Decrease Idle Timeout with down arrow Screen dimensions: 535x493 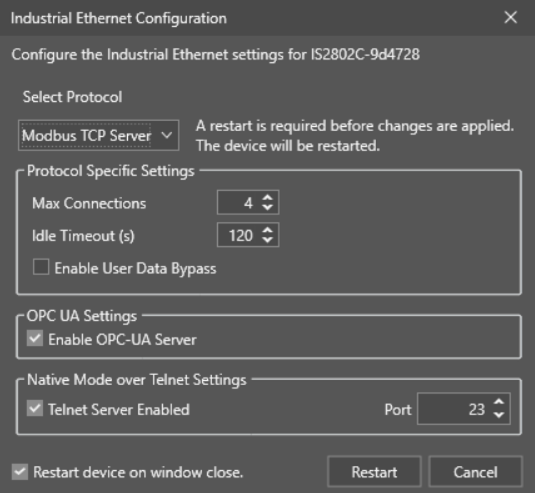268,240
